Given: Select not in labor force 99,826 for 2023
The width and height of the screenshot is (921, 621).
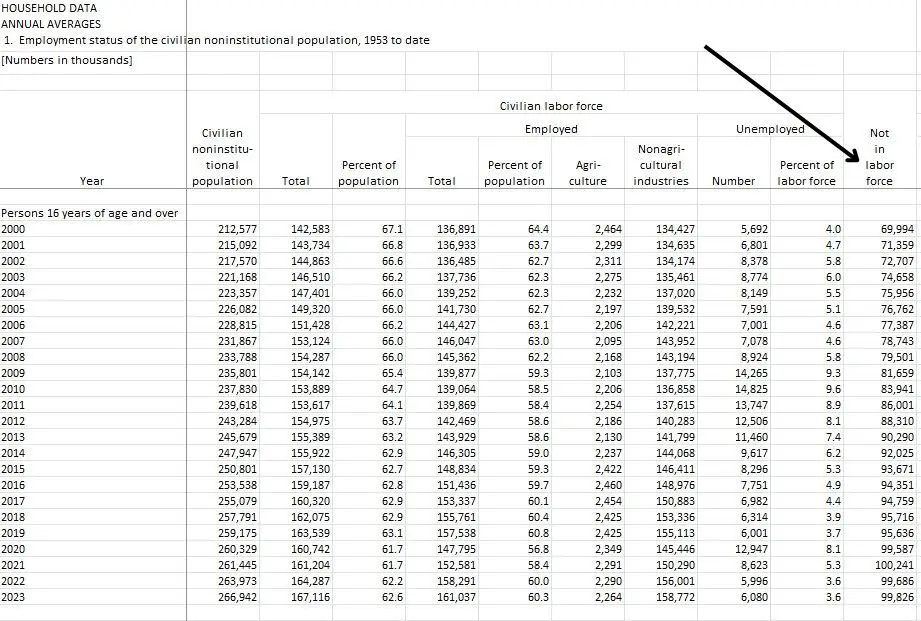Looking at the screenshot, I should pyautogui.click(x=898, y=597).
